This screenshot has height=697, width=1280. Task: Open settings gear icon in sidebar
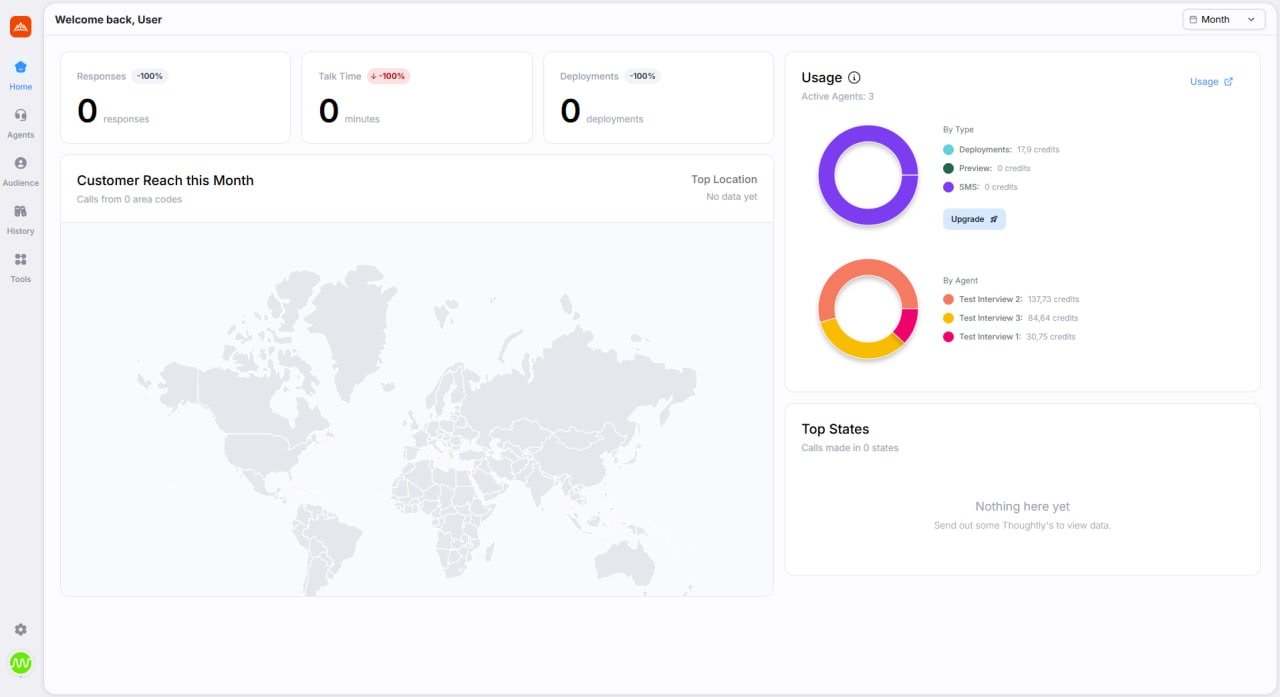tap(20, 629)
